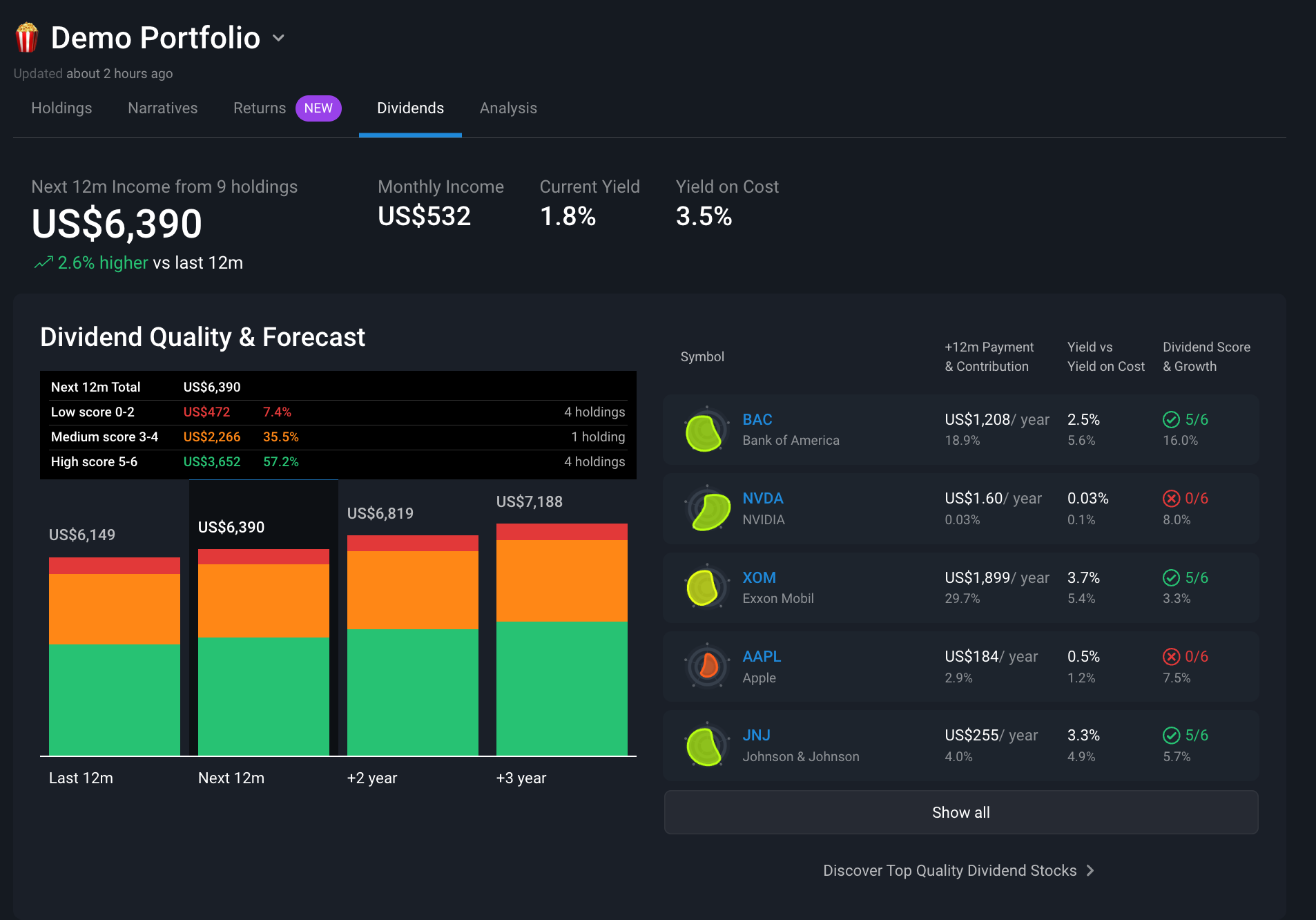Select the +3 year red bar segment

tap(562, 532)
